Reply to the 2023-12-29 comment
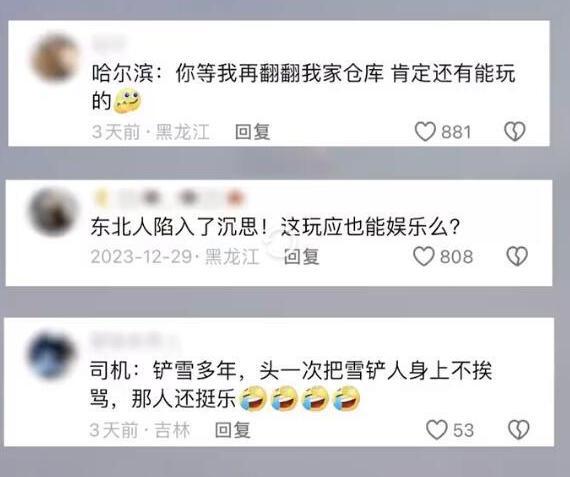The height and width of the screenshot is (477, 570). [301, 257]
